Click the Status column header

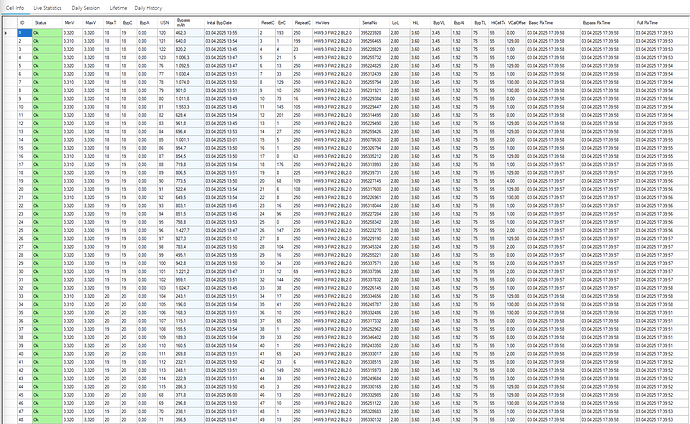point(47,23)
